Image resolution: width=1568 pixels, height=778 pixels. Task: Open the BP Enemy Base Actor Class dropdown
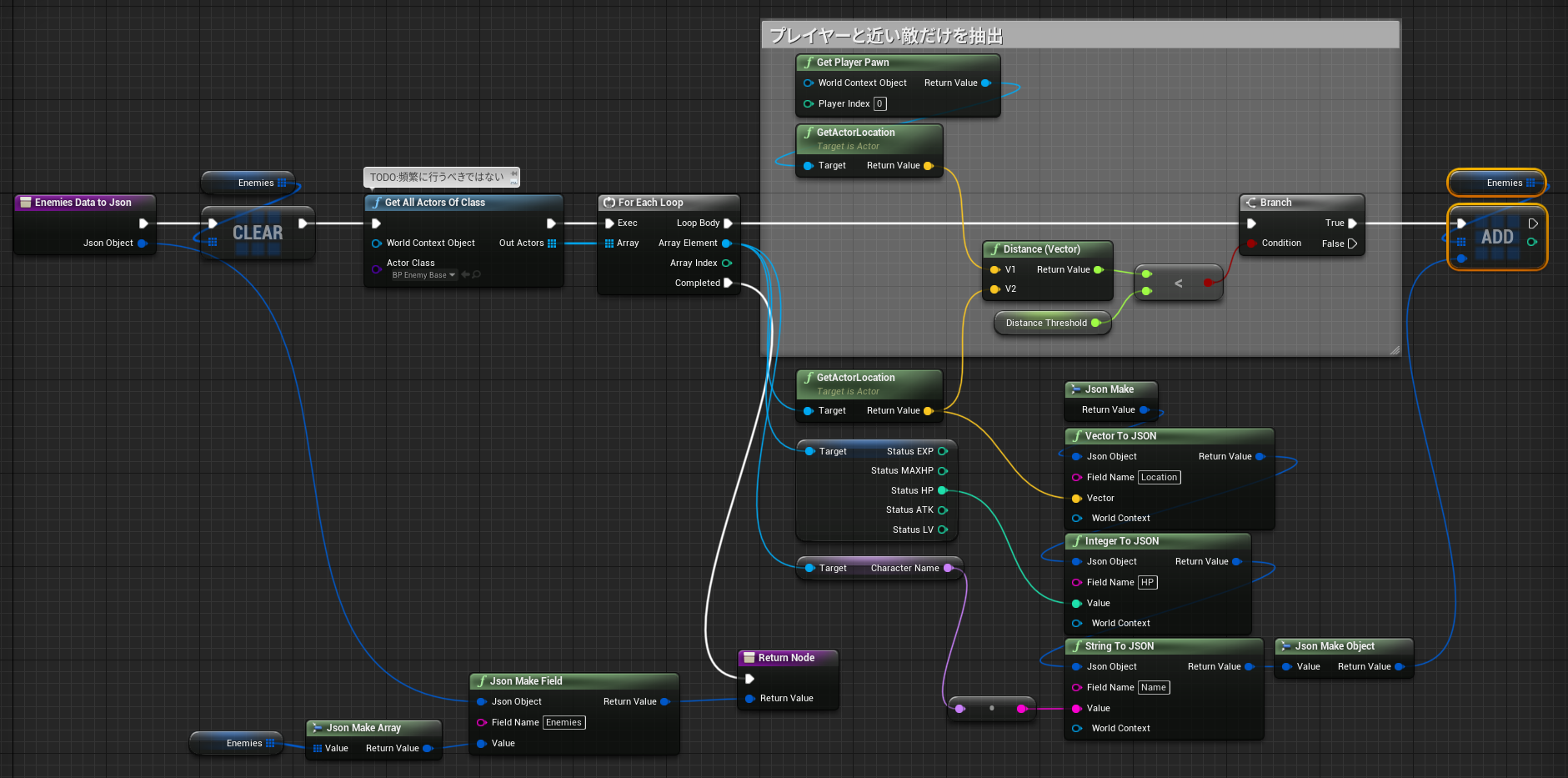tap(423, 275)
